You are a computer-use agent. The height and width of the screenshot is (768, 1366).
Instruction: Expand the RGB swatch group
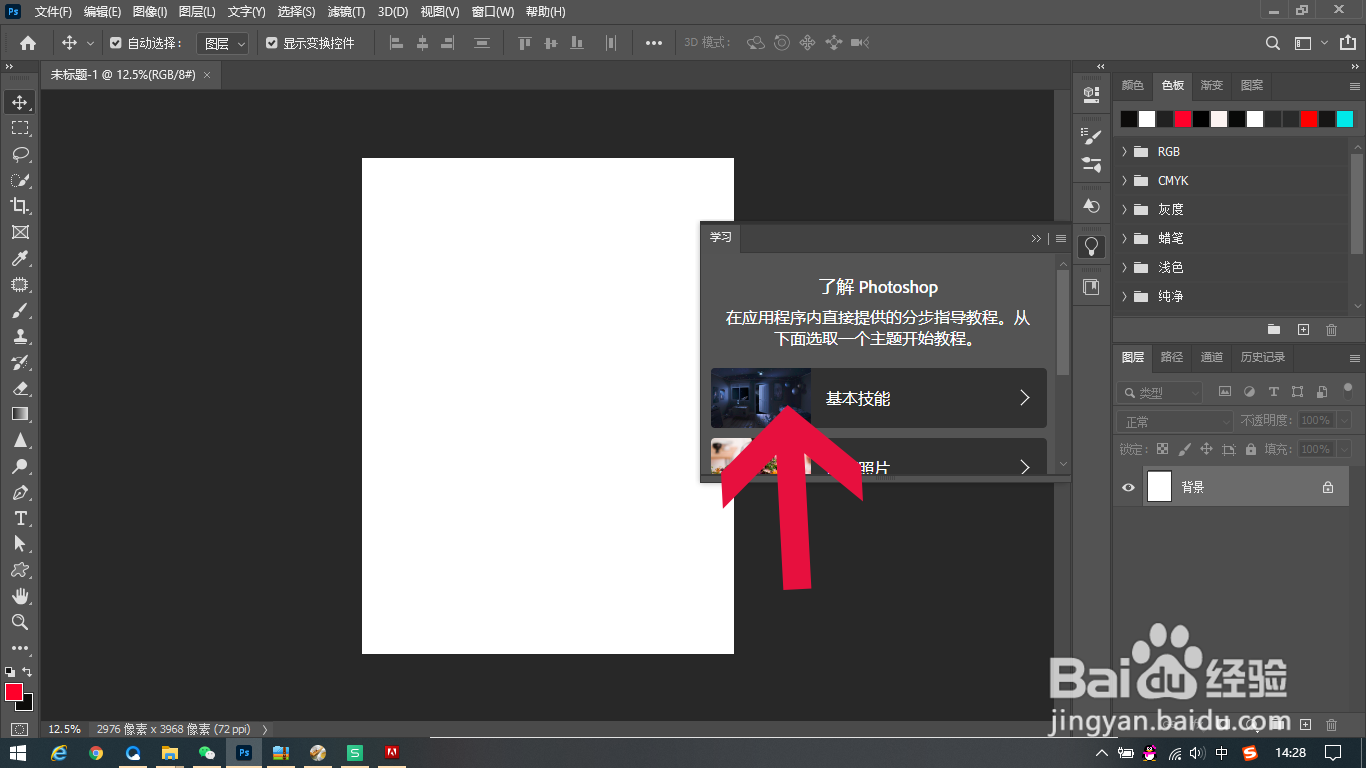pyautogui.click(x=1124, y=152)
